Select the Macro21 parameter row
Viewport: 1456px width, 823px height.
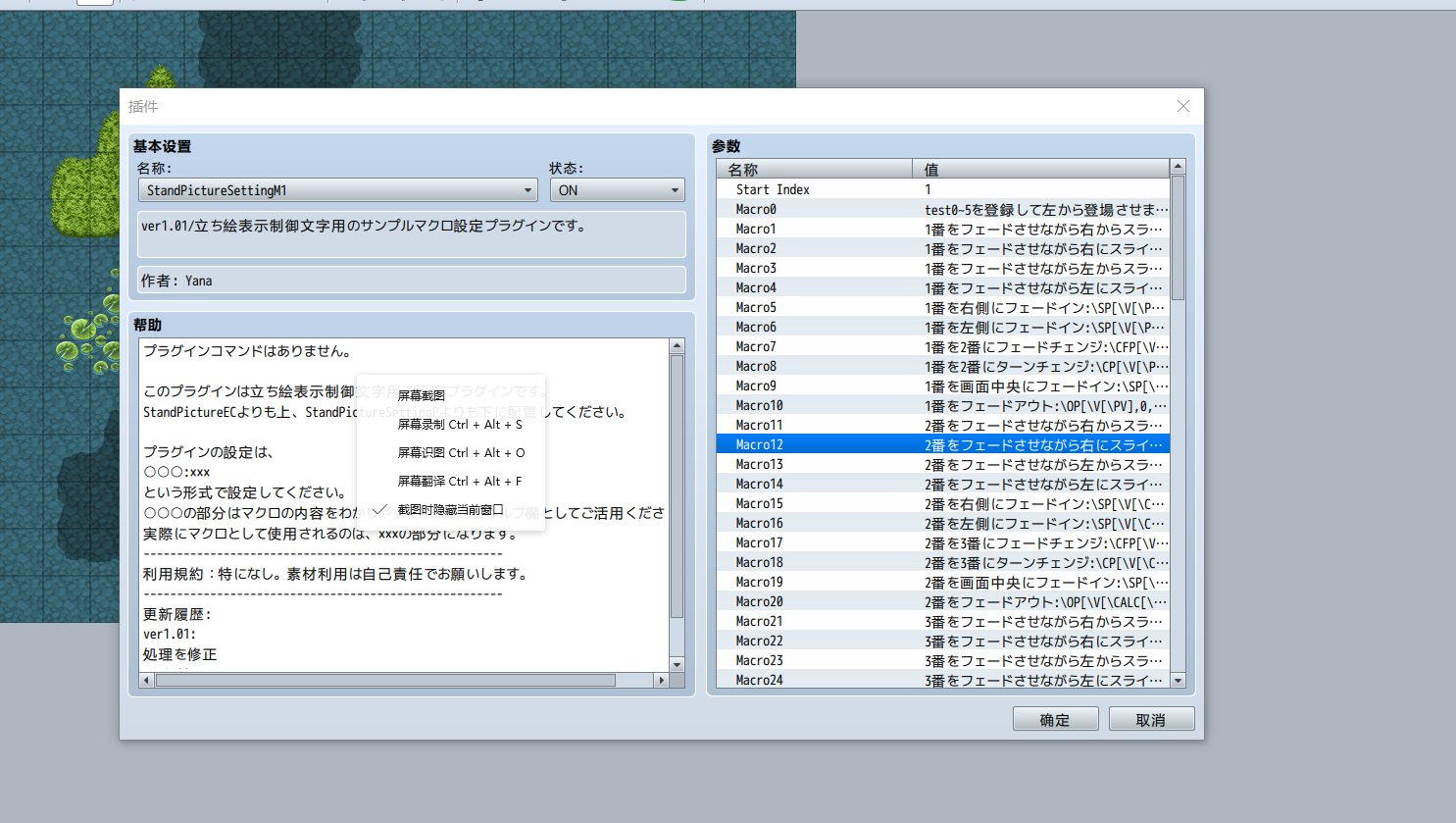pos(943,621)
